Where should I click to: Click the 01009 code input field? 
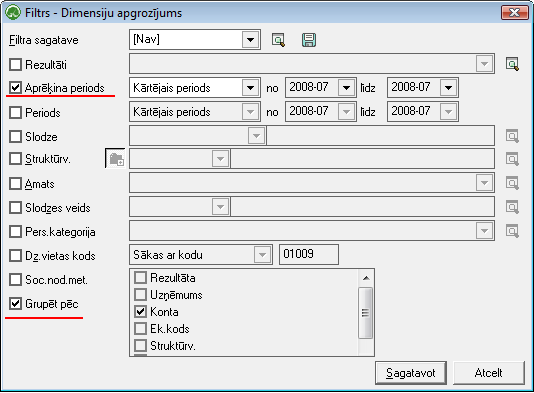[309, 254]
